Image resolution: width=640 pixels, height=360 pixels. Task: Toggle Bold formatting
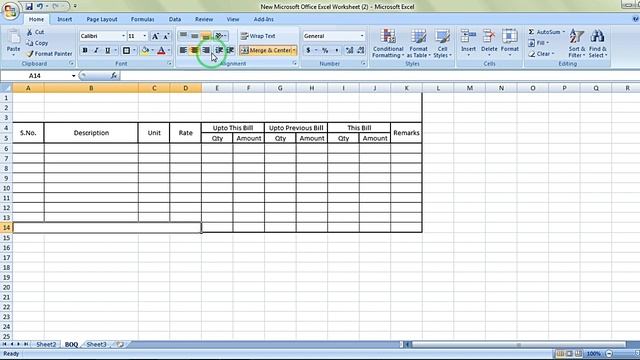(85, 51)
